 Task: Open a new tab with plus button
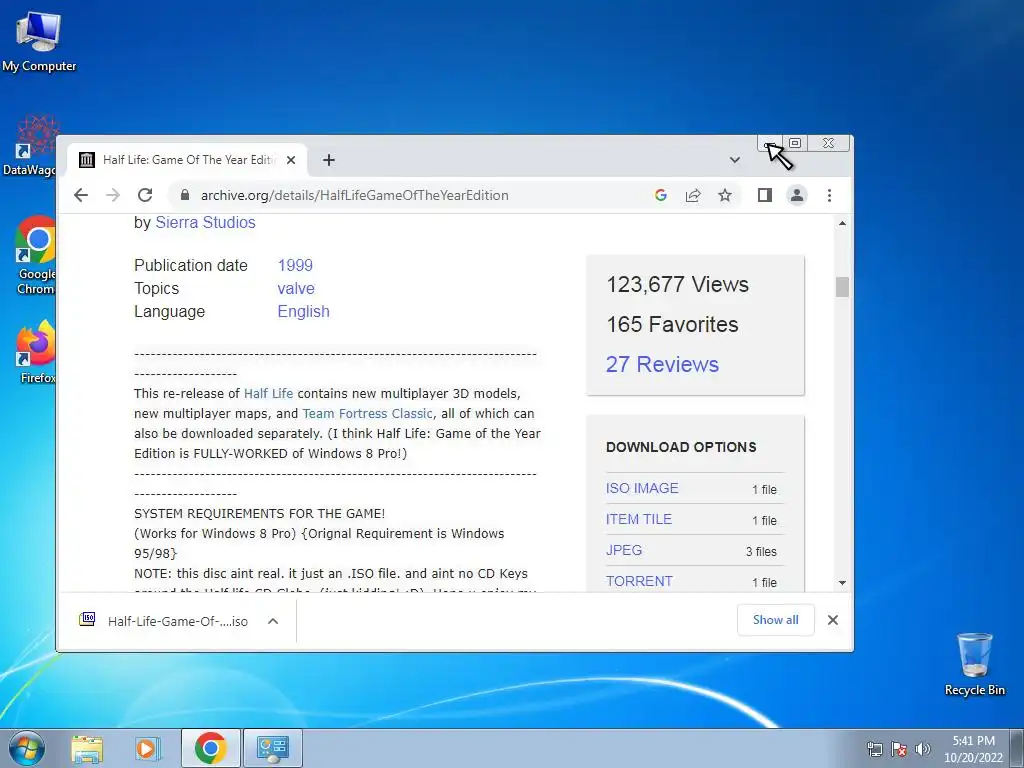tap(329, 160)
